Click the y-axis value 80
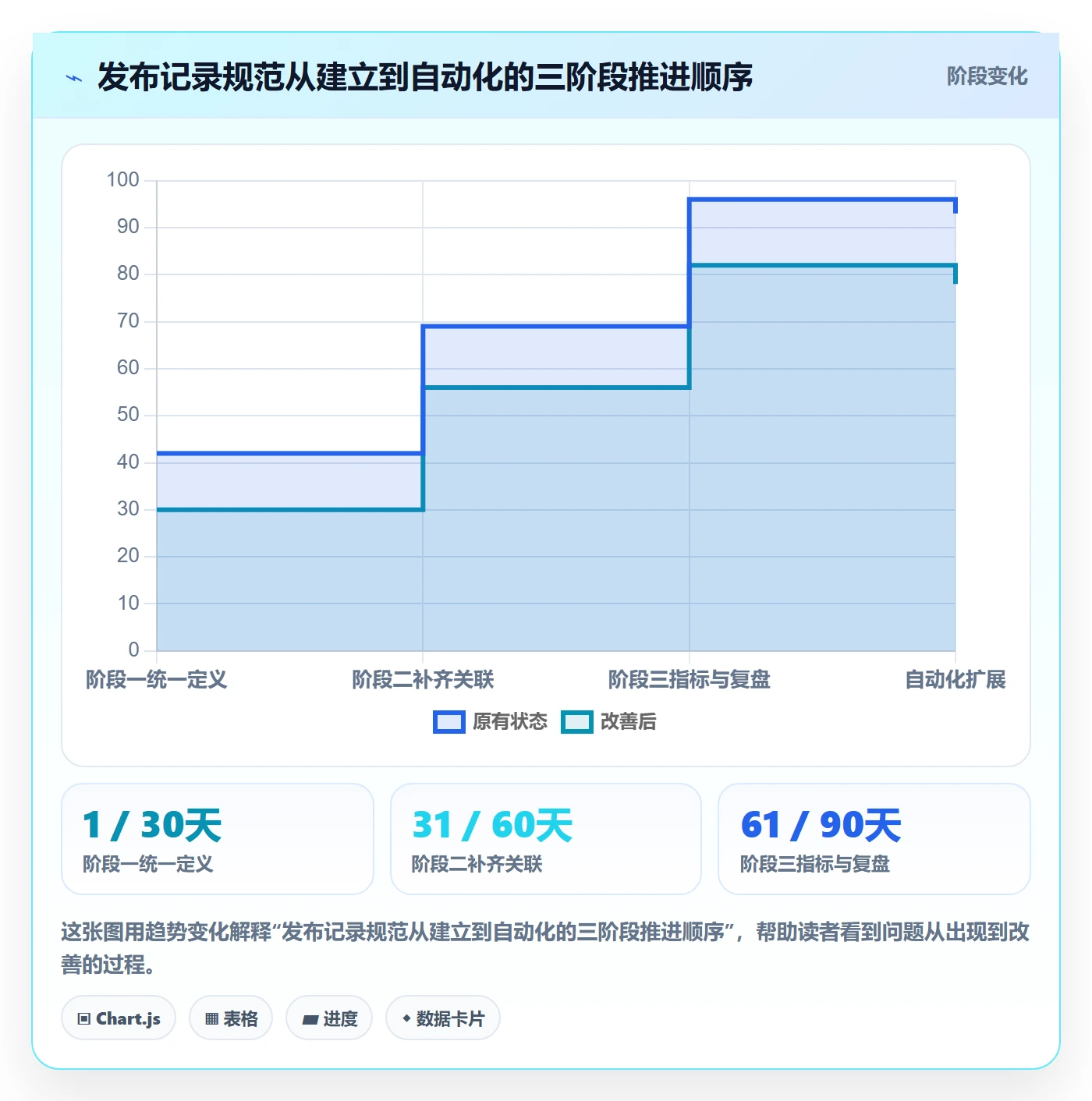Screen dimensions: 1092x1101 click(128, 274)
